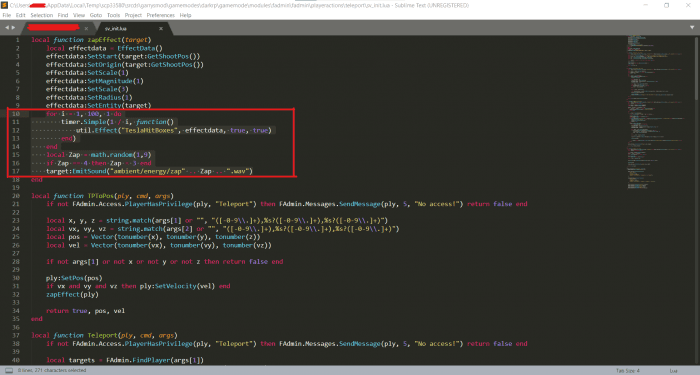Click the 'local function TPToPos' line
Image resolution: width=700 pixels, height=375 pixels.
pos(102,196)
